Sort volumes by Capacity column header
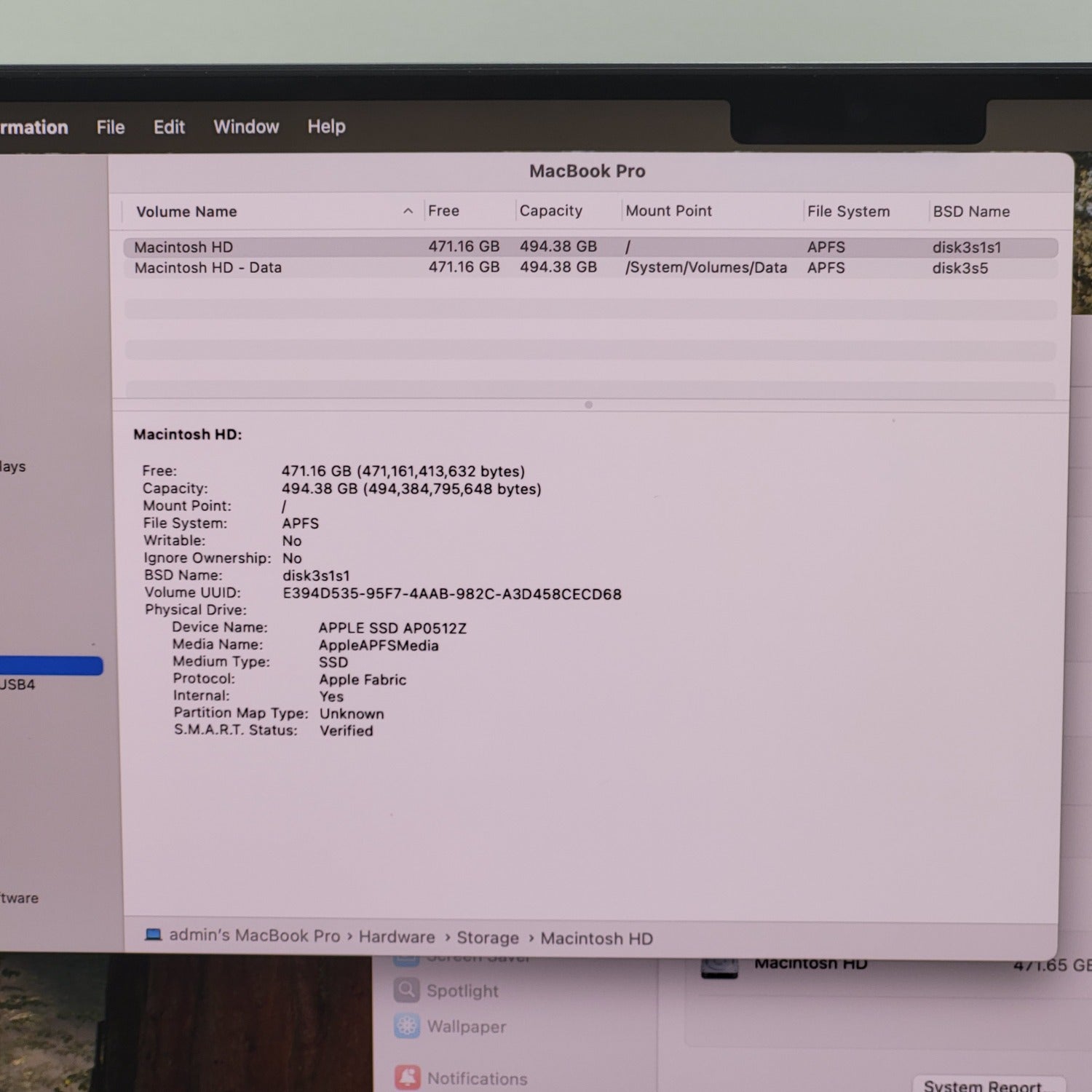The height and width of the screenshot is (1092, 1092). pos(550,211)
